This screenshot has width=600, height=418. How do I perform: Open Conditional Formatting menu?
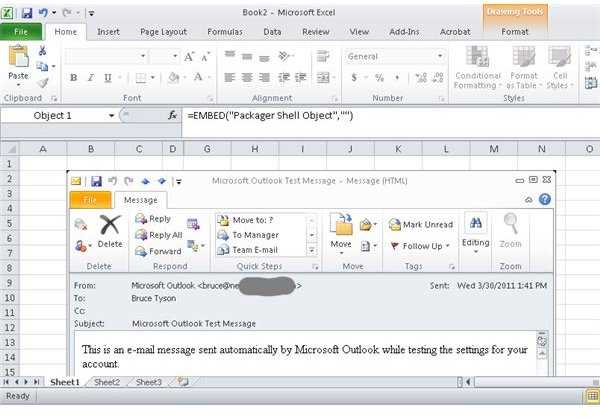point(477,68)
